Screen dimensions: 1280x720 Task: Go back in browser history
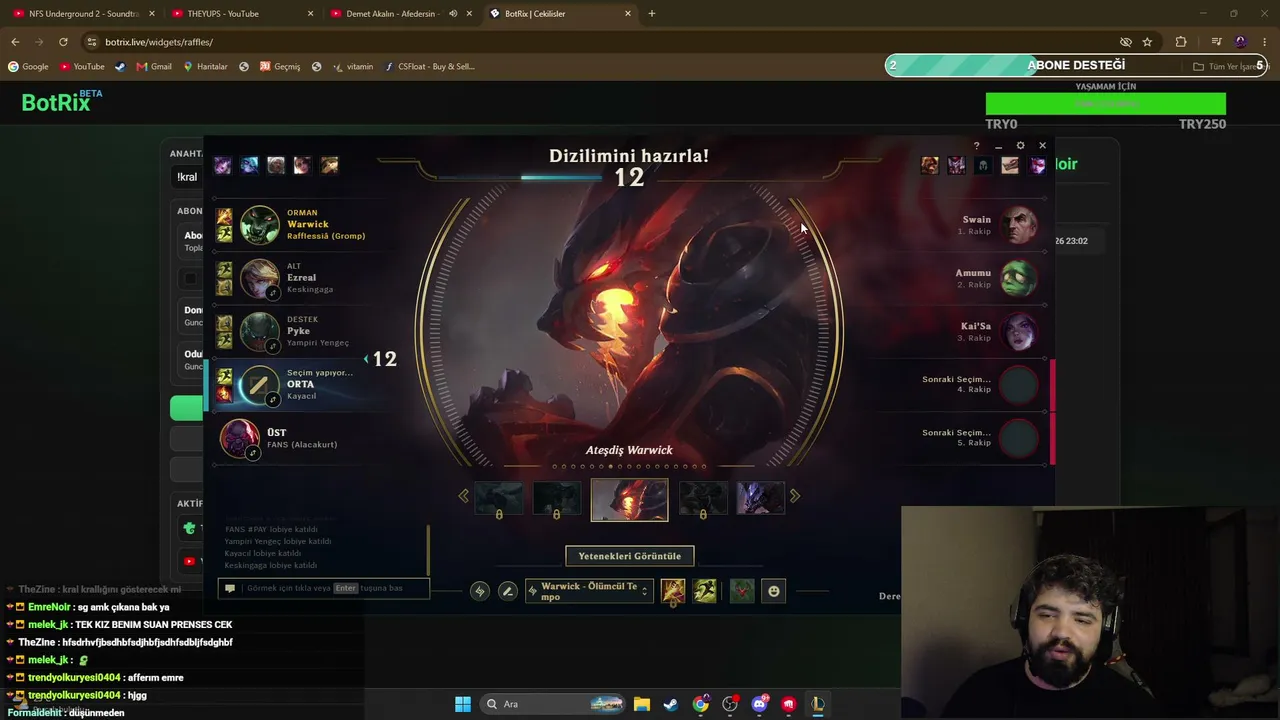pyautogui.click(x=15, y=42)
